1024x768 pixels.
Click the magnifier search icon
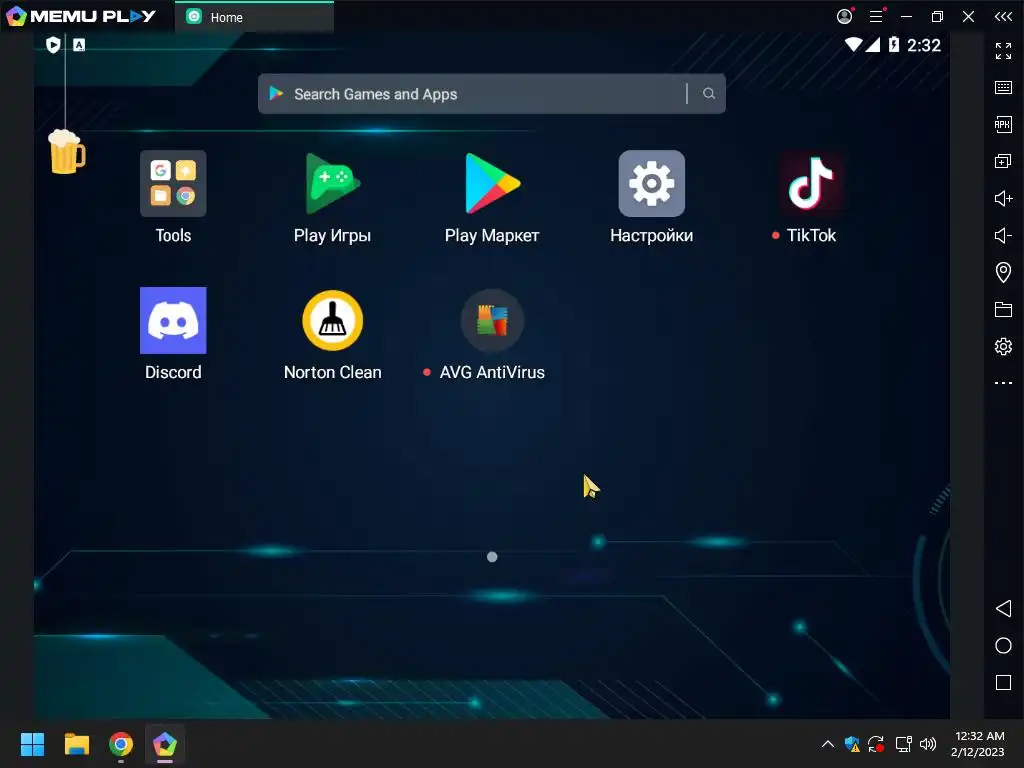[709, 93]
